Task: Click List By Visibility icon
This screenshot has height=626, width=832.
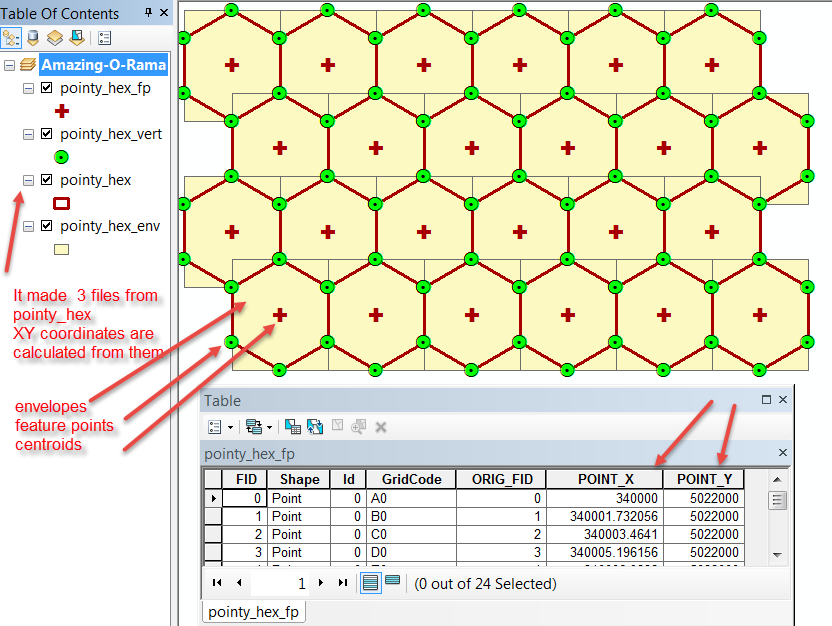Action: tap(55, 38)
